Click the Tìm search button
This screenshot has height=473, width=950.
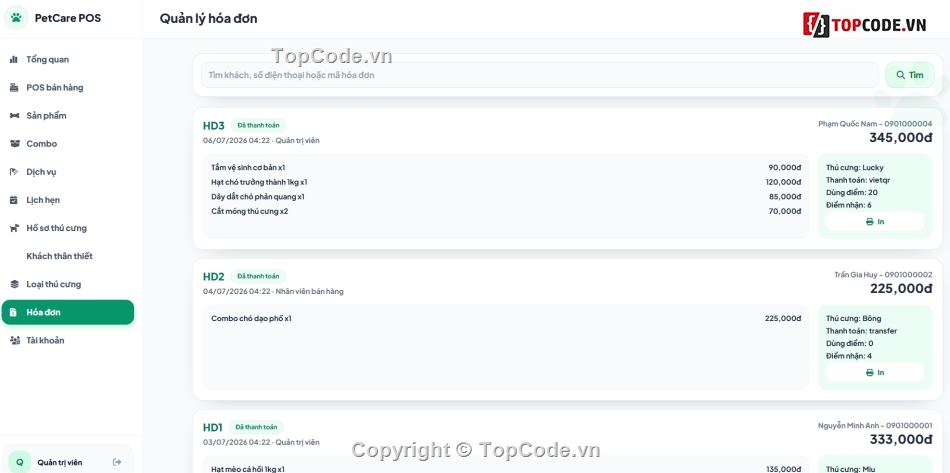coord(909,75)
